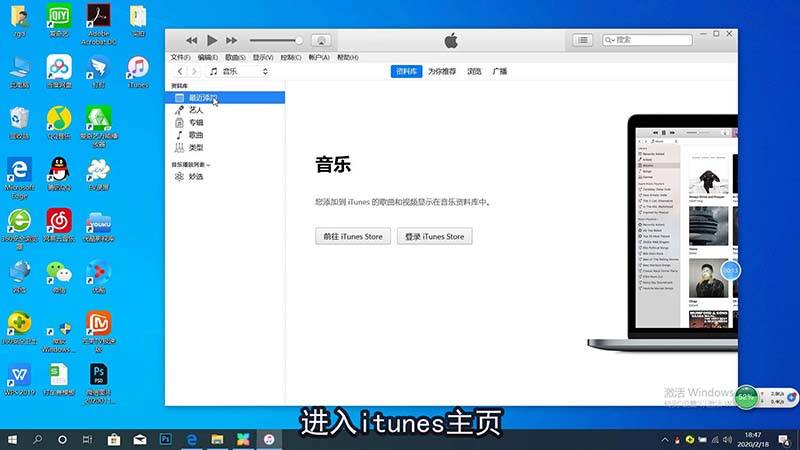The image size is (800, 450).
Task: Open the Baidu Netdisk desktop icon
Action: pyautogui.click(x=59, y=72)
